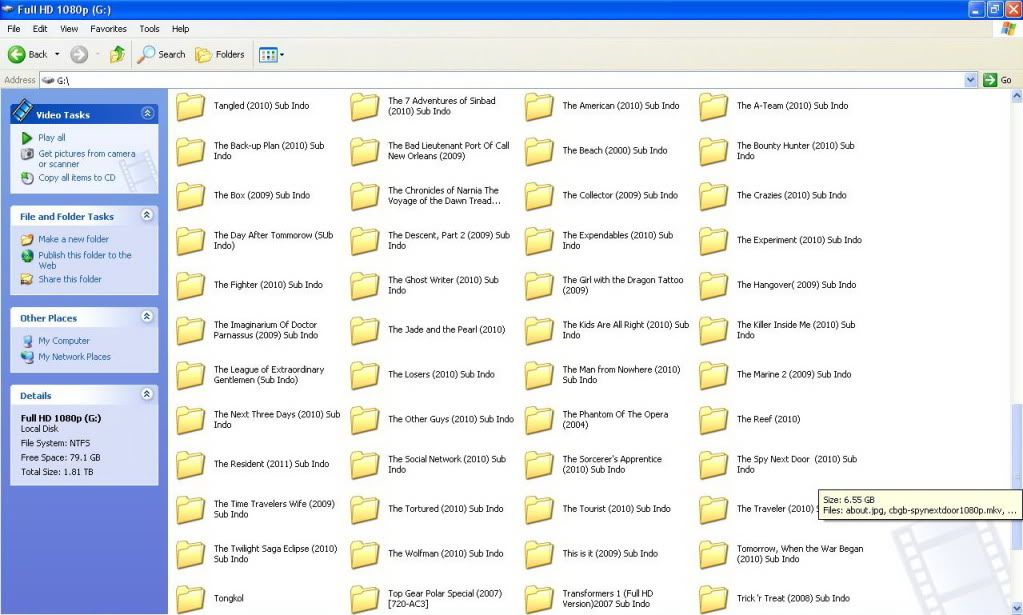Screen dimensions: 1023x615
Task: Select "The Other Guys (2010) Sub Indo" folder name
Action: pos(451,419)
